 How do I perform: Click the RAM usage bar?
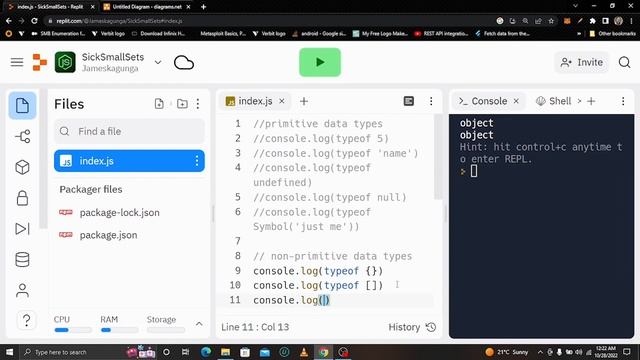(x=119, y=330)
